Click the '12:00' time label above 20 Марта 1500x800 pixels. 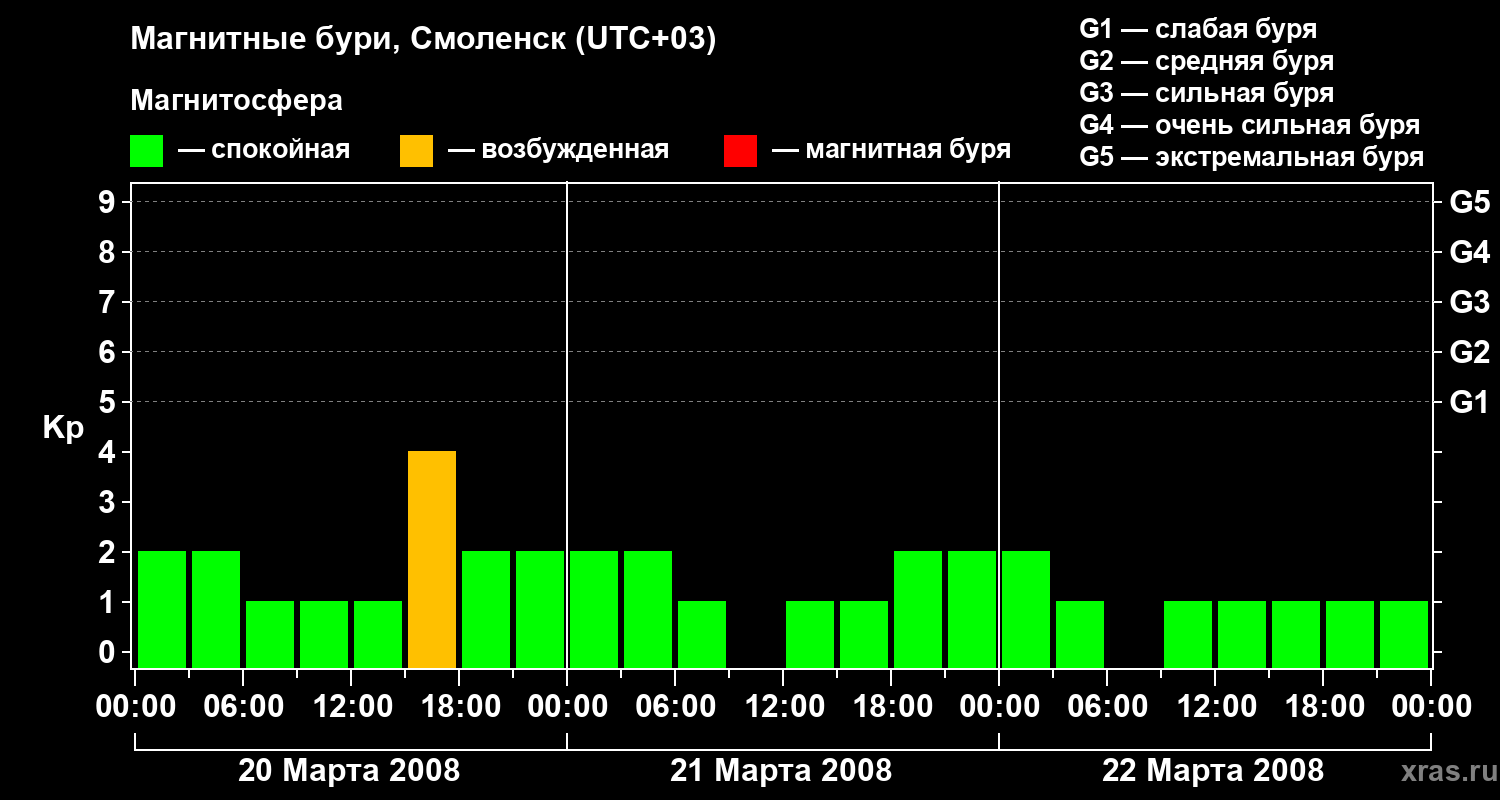click(x=351, y=707)
